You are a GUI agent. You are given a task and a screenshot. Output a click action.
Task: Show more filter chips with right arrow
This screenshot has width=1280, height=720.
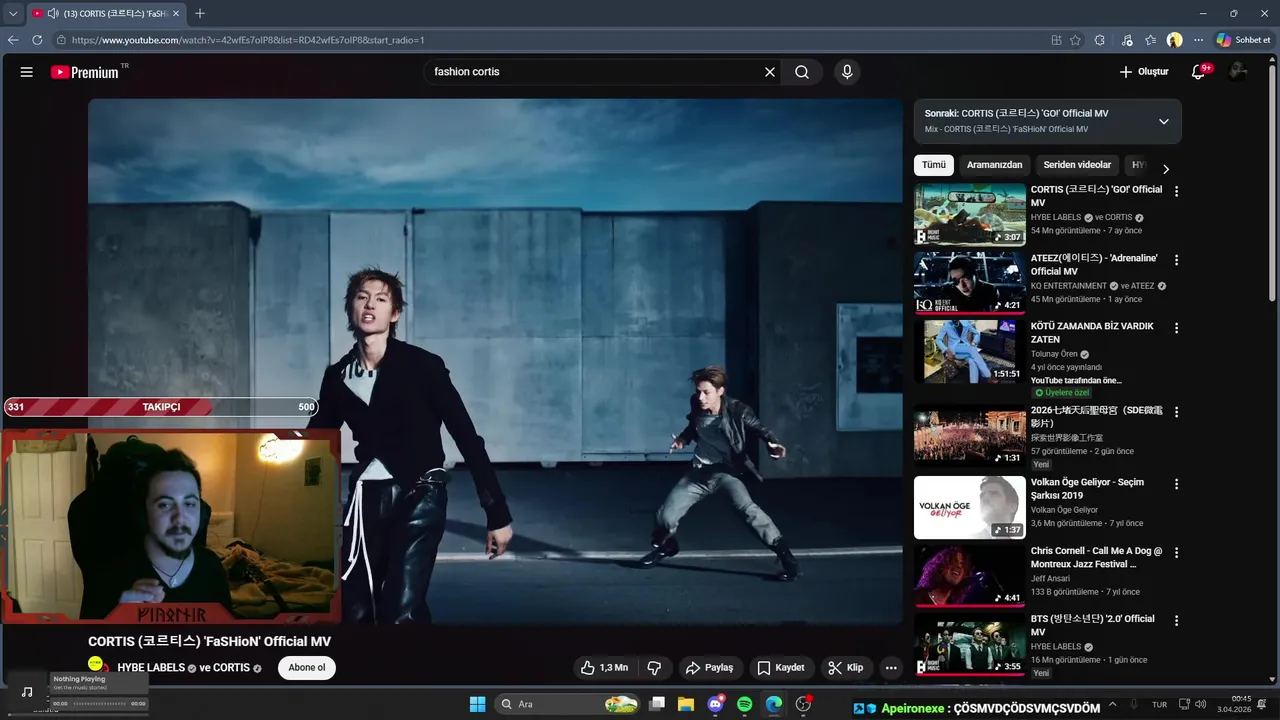click(1165, 169)
